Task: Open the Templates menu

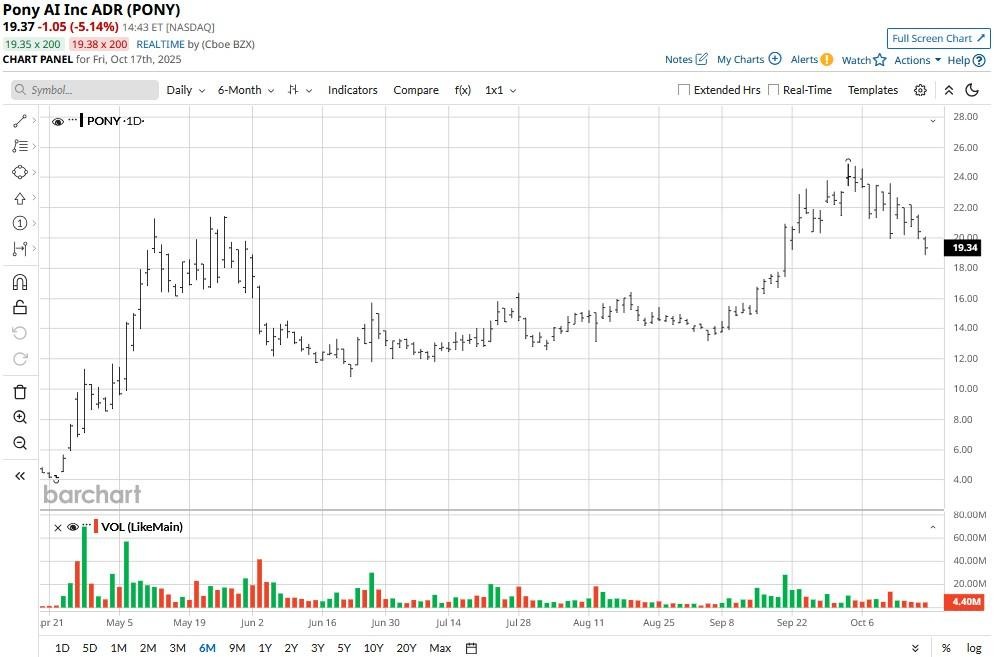Action: (873, 90)
